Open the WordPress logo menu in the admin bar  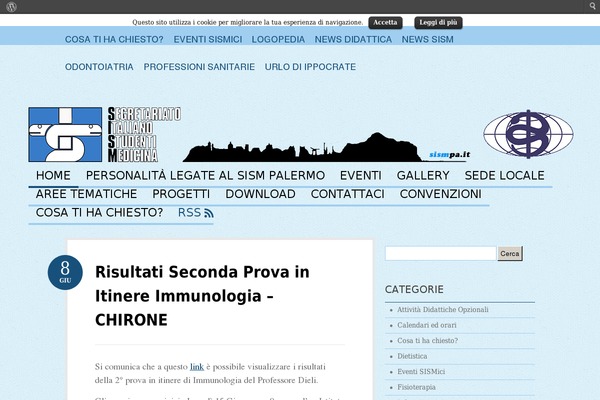click(x=11, y=7)
